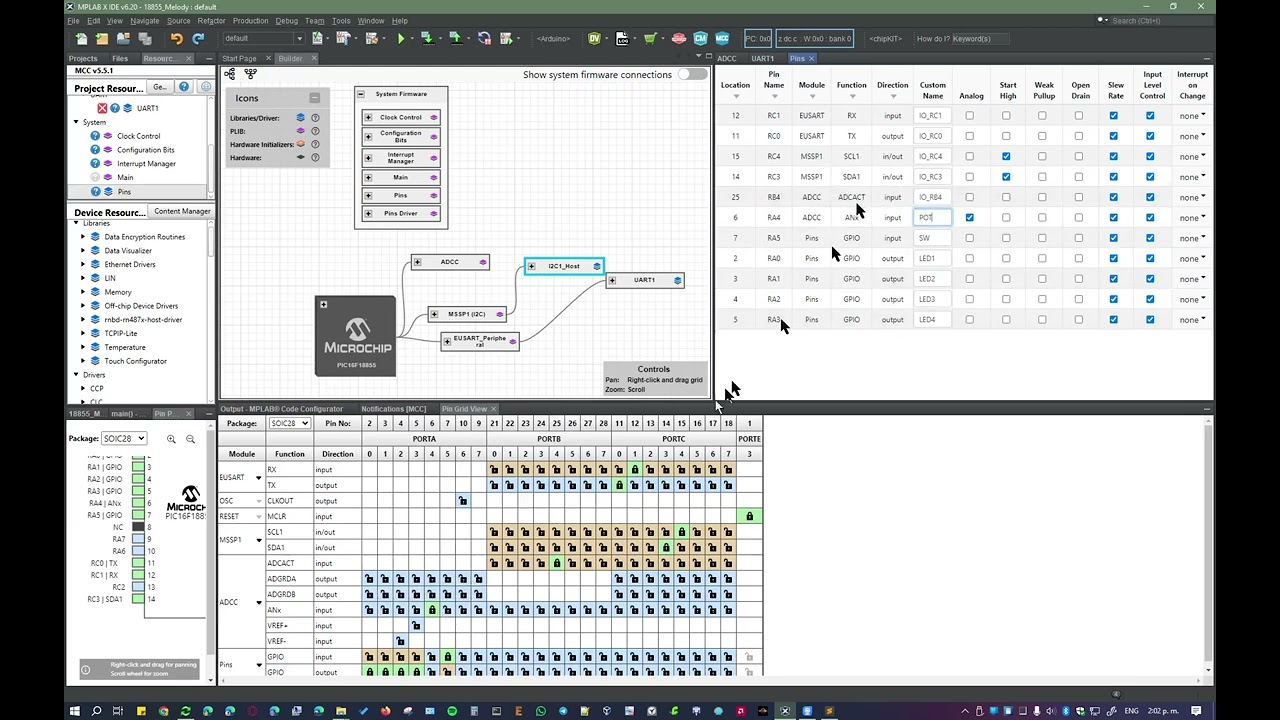
Task: Click the CM toolbar icon
Action: coord(701,39)
